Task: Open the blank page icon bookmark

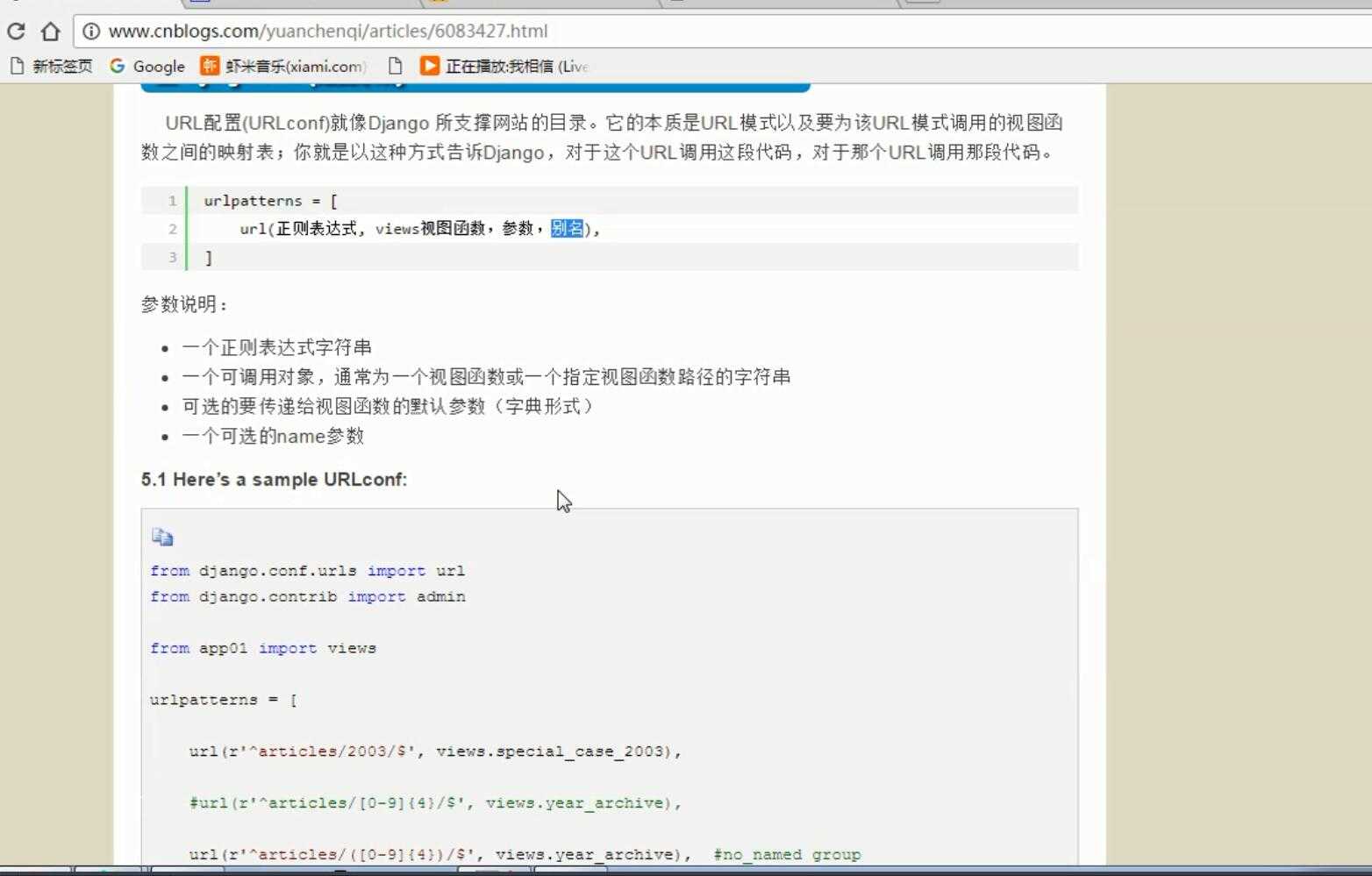Action: click(395, 66)
